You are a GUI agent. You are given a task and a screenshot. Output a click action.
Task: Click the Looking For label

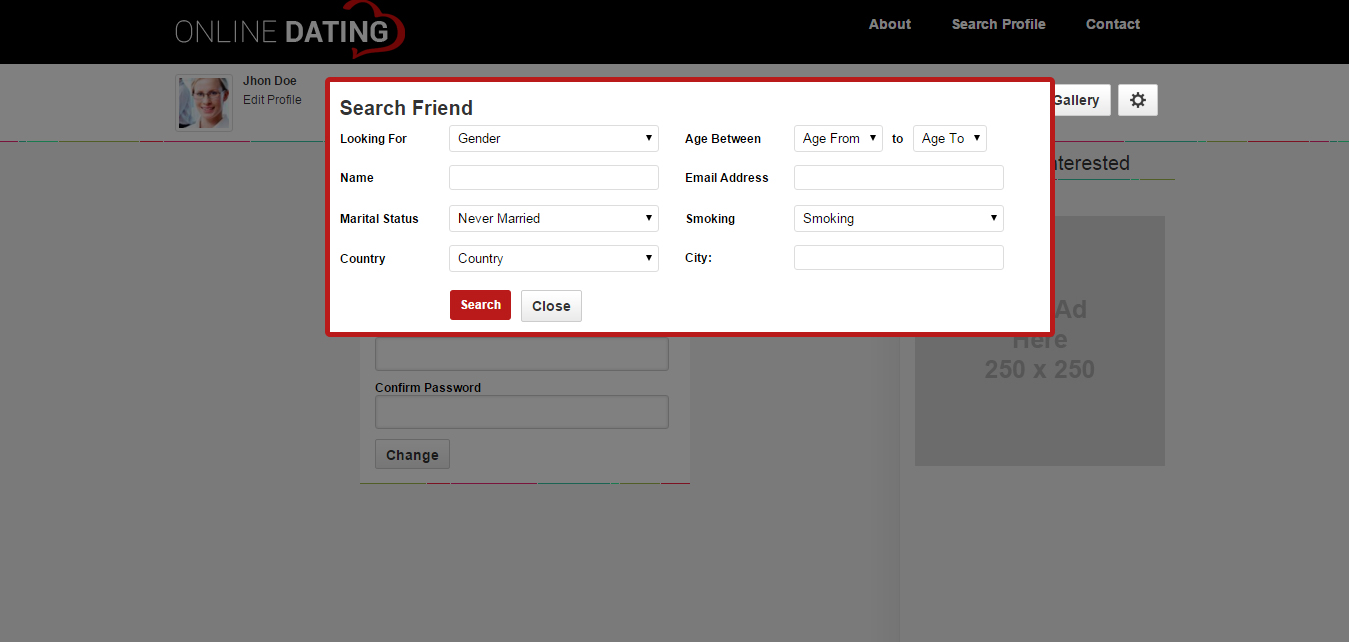tap(373, 139)
